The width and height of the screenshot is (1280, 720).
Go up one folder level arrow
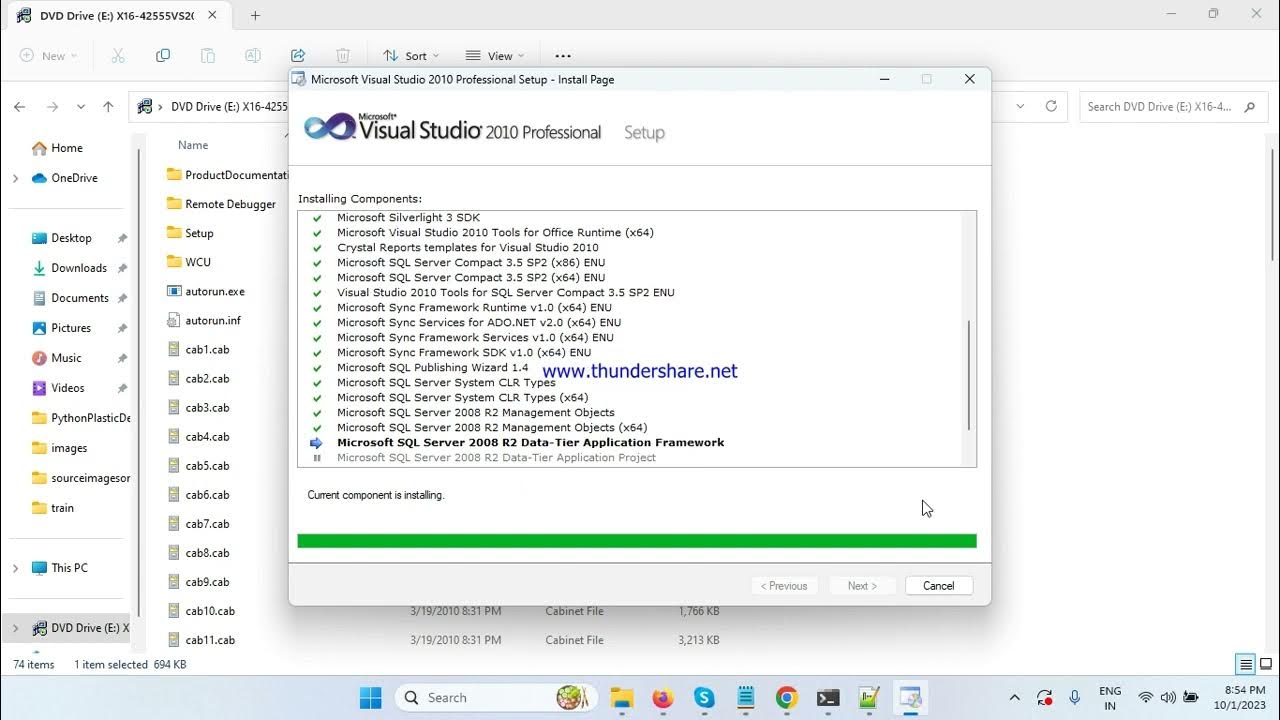(108, 106)
